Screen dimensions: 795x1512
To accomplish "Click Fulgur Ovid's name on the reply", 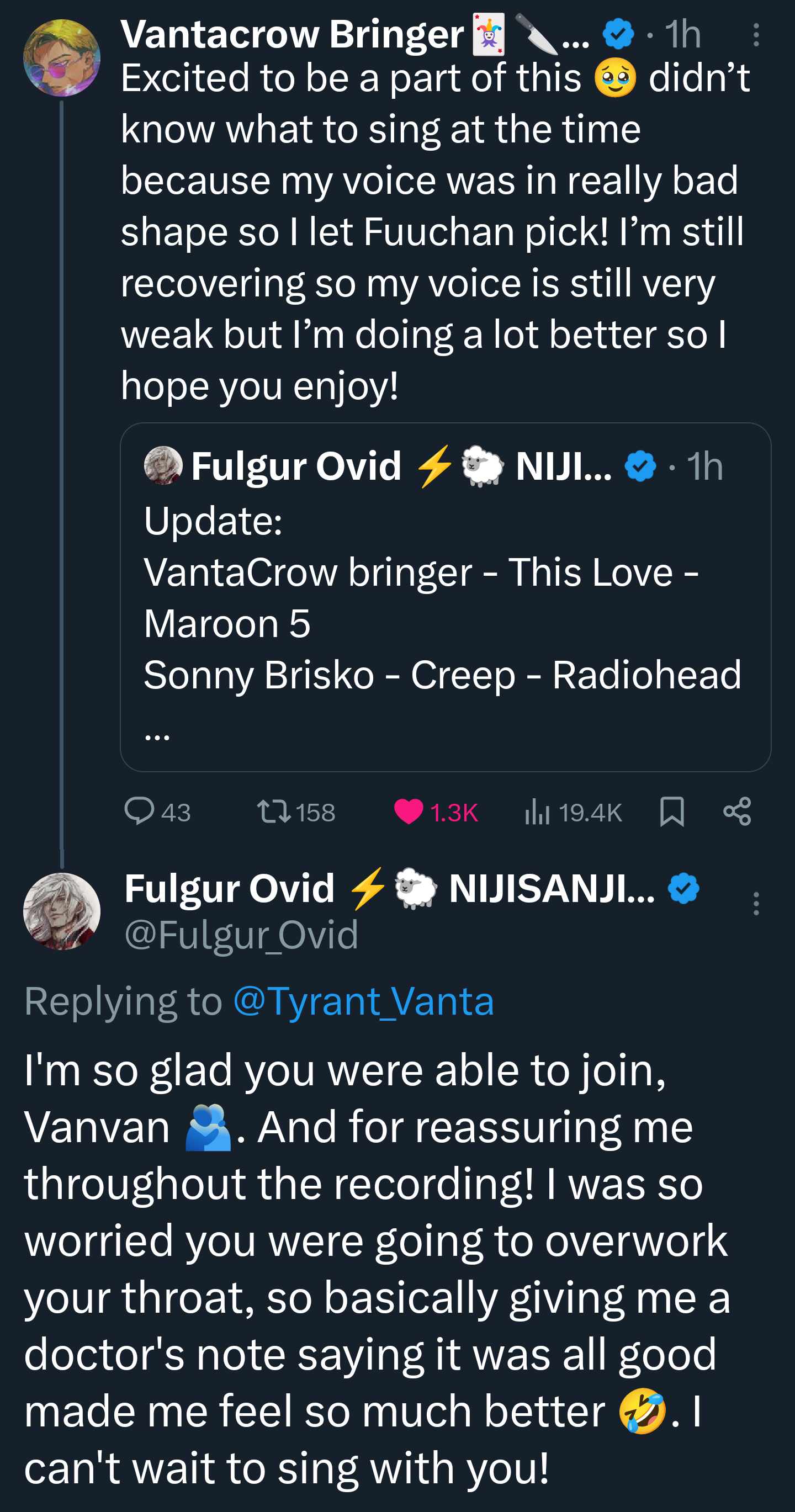I will pos(229,888).
